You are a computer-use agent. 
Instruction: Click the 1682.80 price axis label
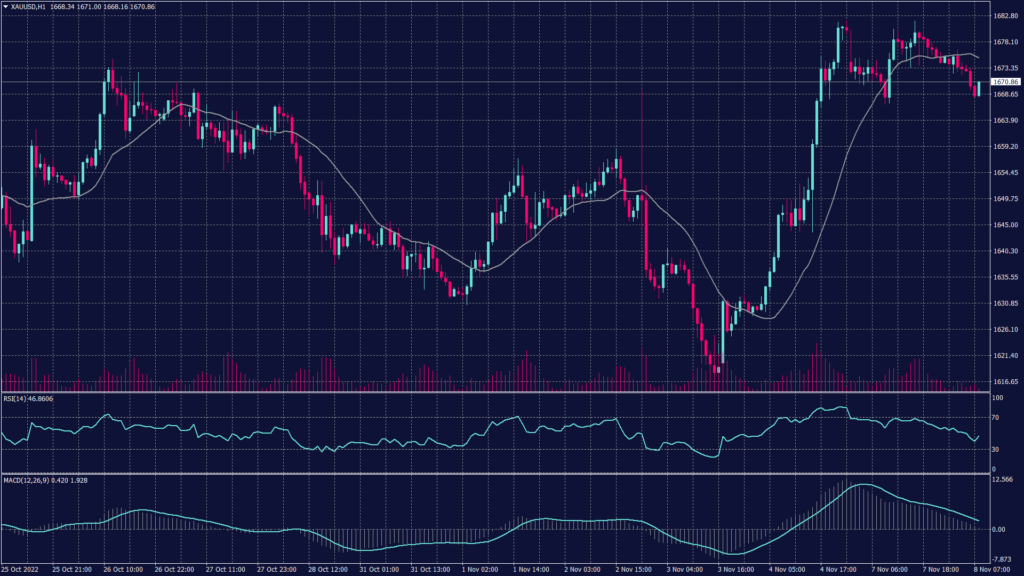coord(1005,16)
